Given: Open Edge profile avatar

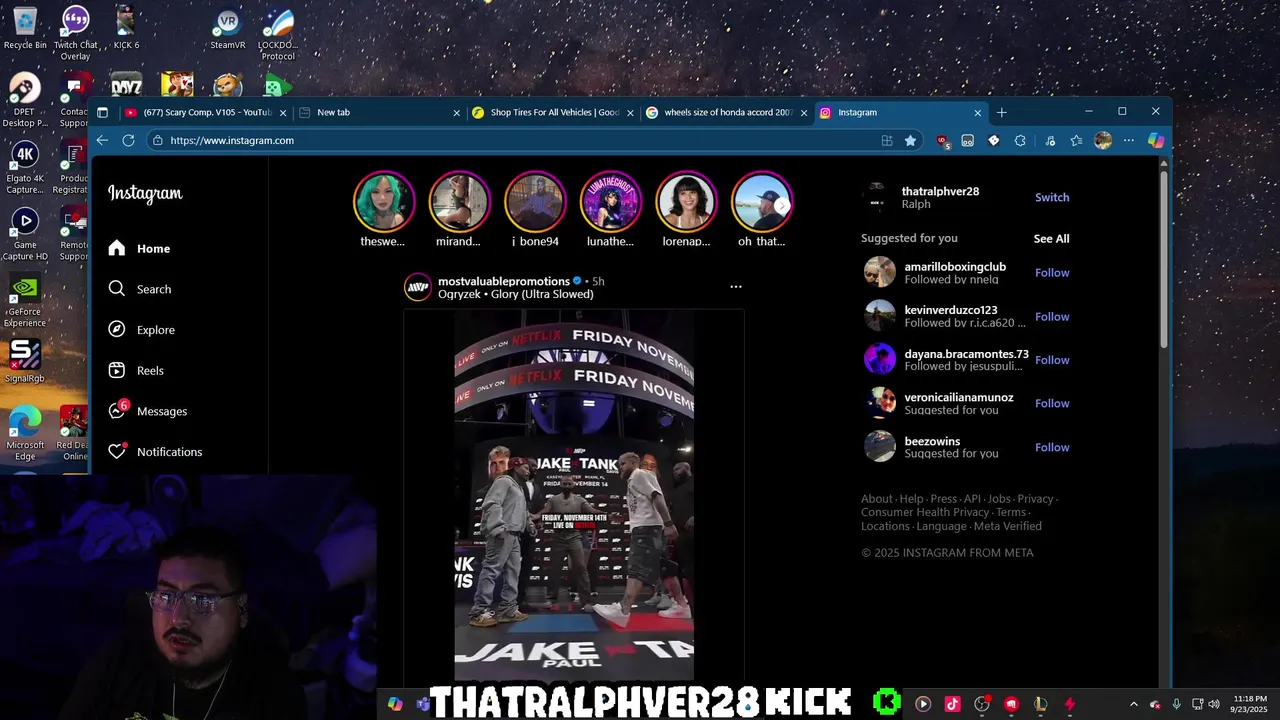Looking at the screenshot, I should pos(1103,141).
